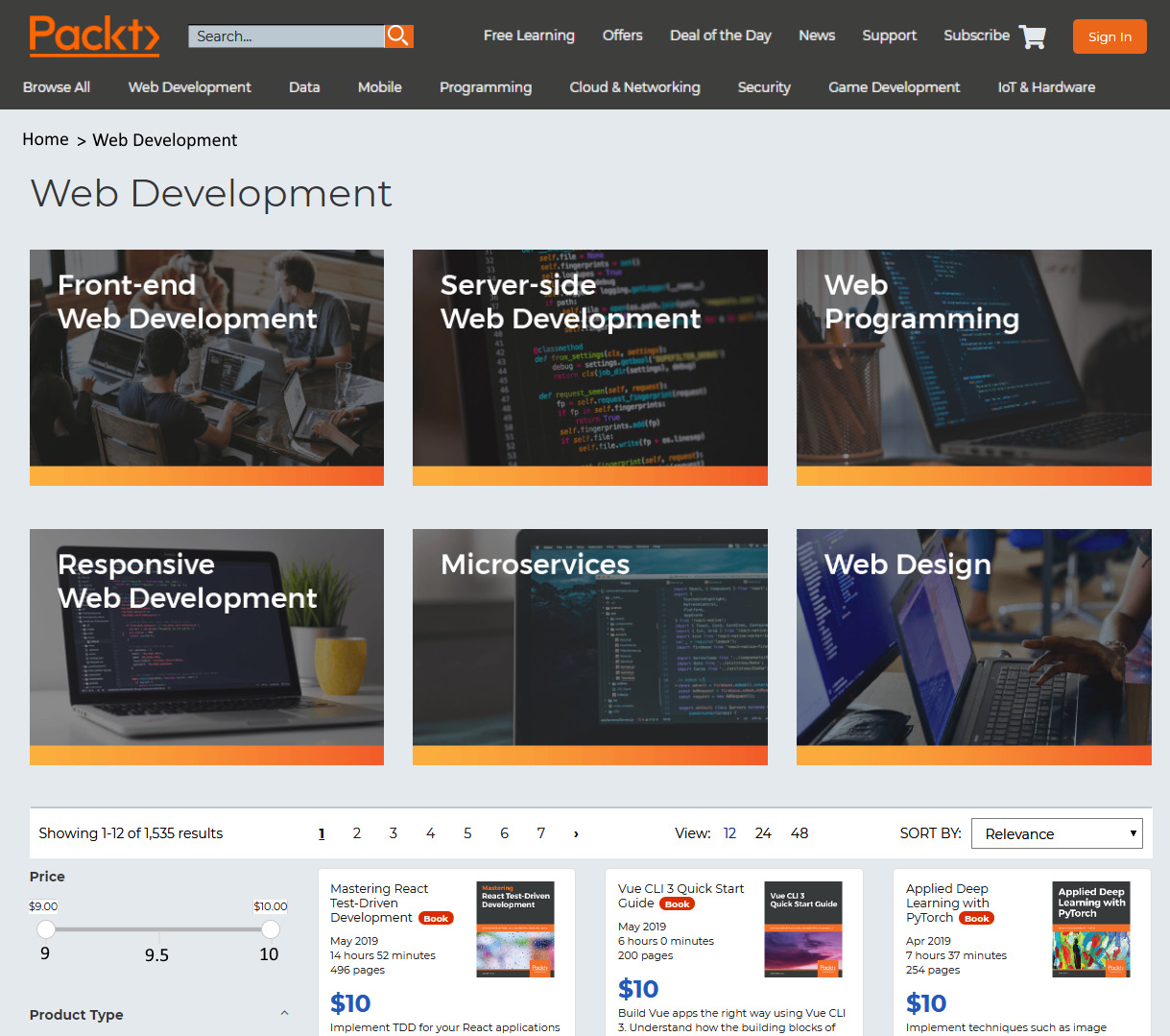
Task: Open the Mobile menu item
Action: [x=379, y=87]
